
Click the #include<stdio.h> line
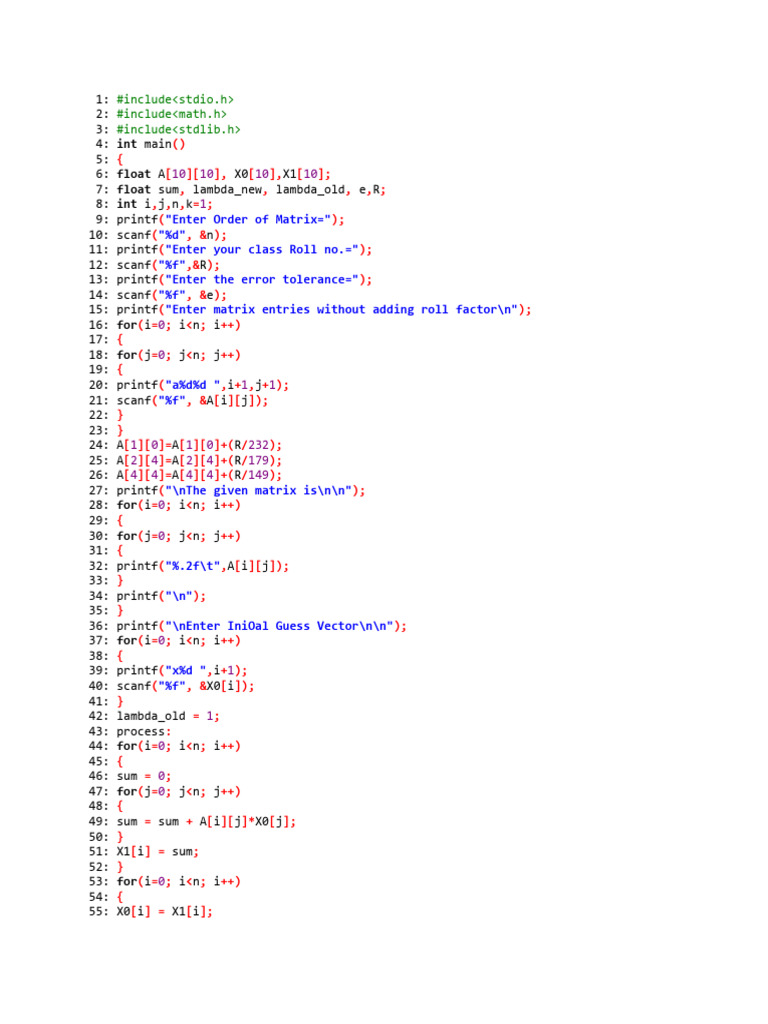click(175, 99)
